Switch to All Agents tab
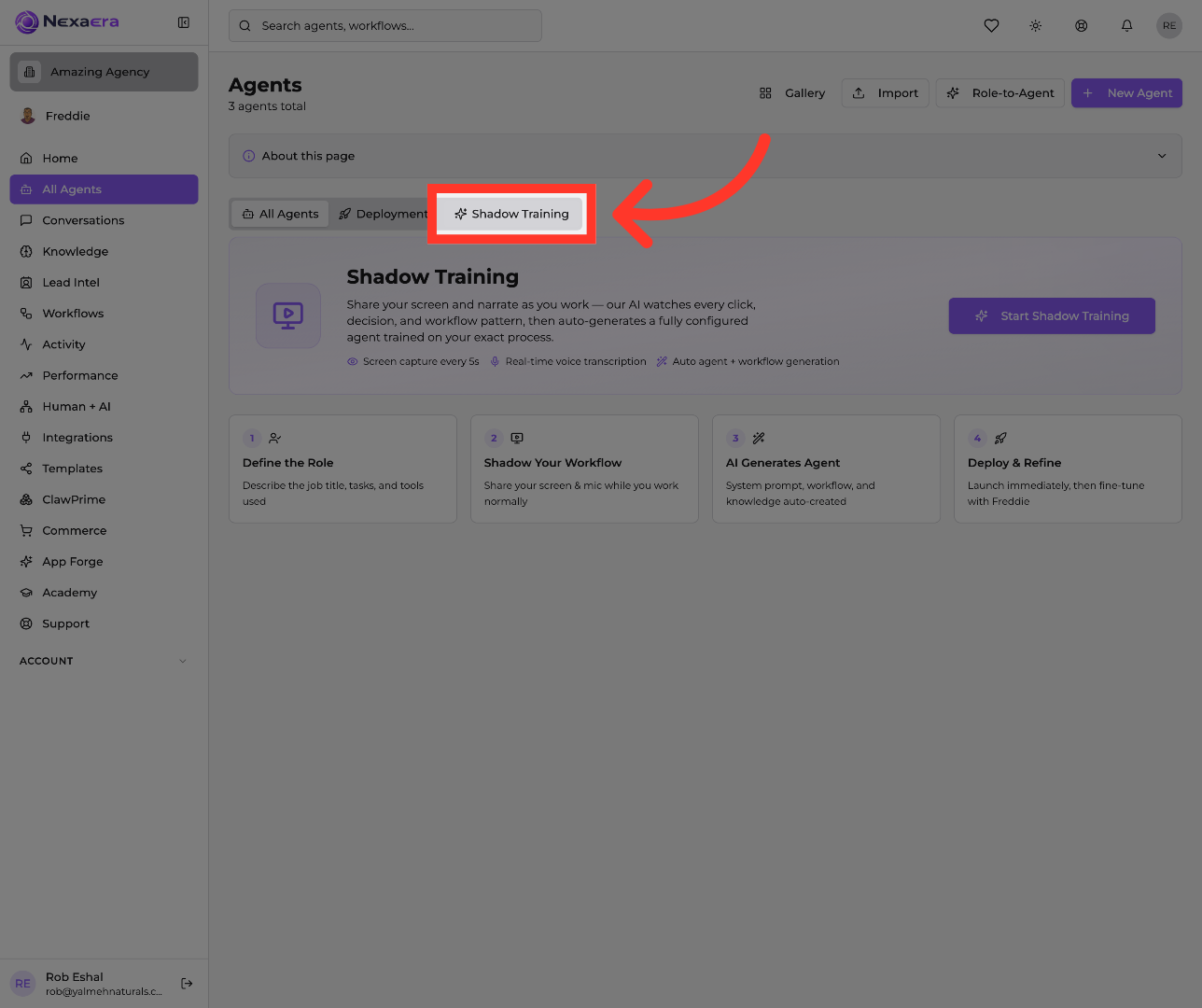 pos(280,214)
